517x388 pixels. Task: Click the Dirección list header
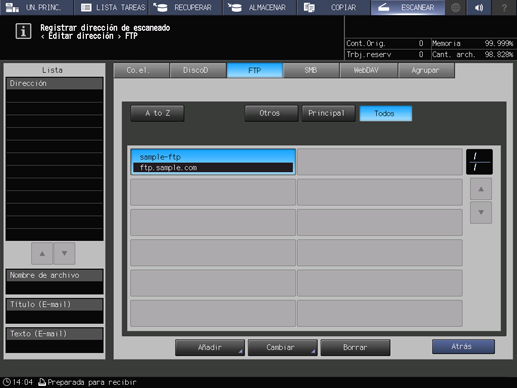[x=54, y=83]
